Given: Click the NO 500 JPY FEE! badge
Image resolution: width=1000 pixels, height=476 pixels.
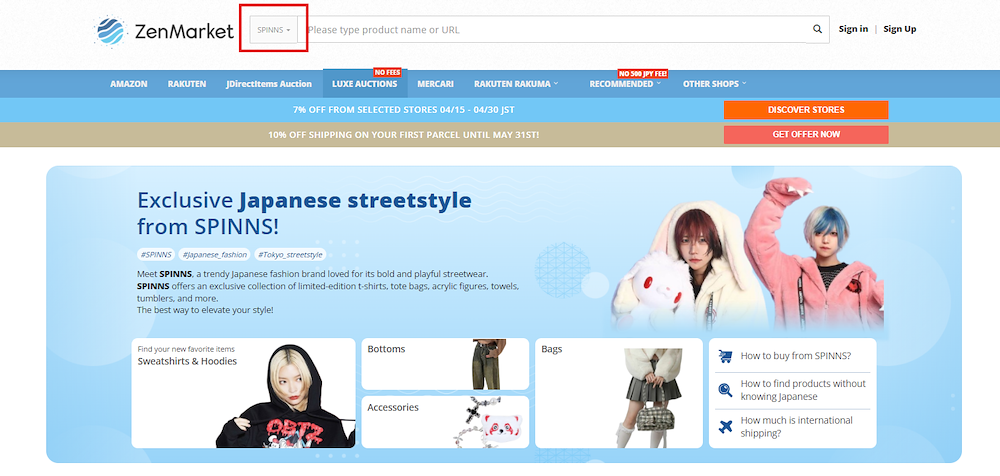Looking at the screenshot, I should (x=642, y=73).
